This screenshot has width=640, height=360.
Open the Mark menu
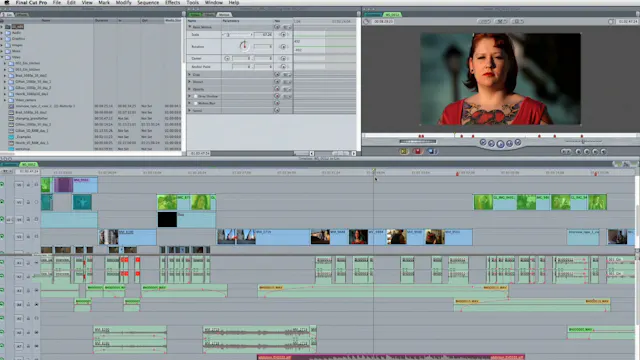click(x=104, y=2)
